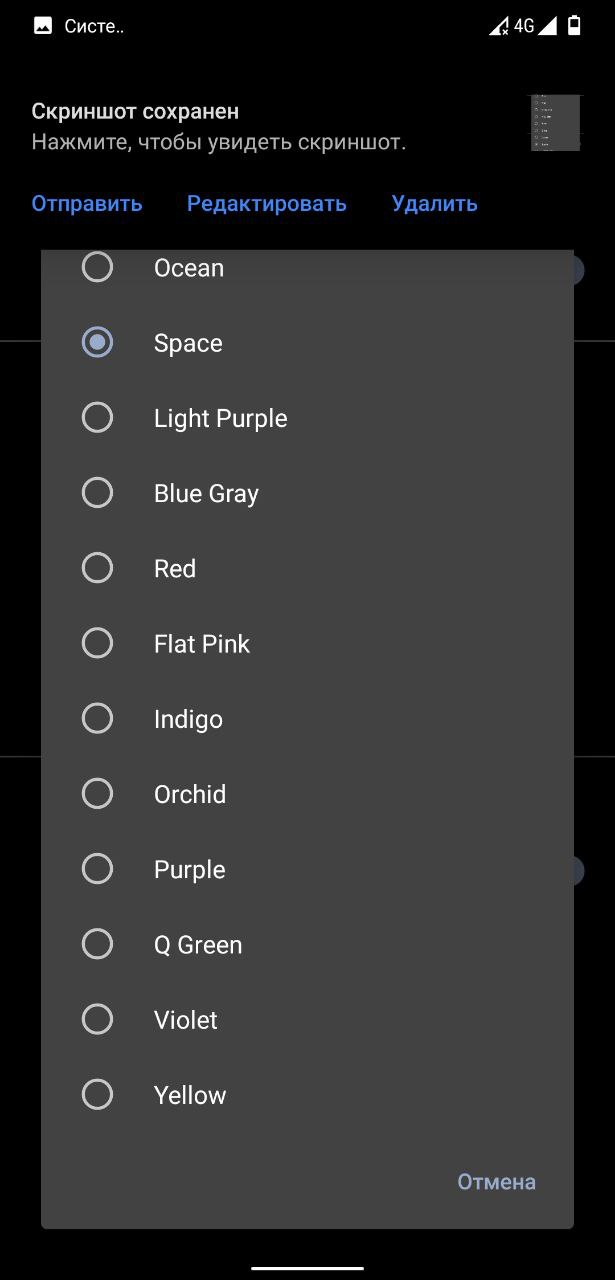
Task: Select the Space color option
Action: (97, 343)
